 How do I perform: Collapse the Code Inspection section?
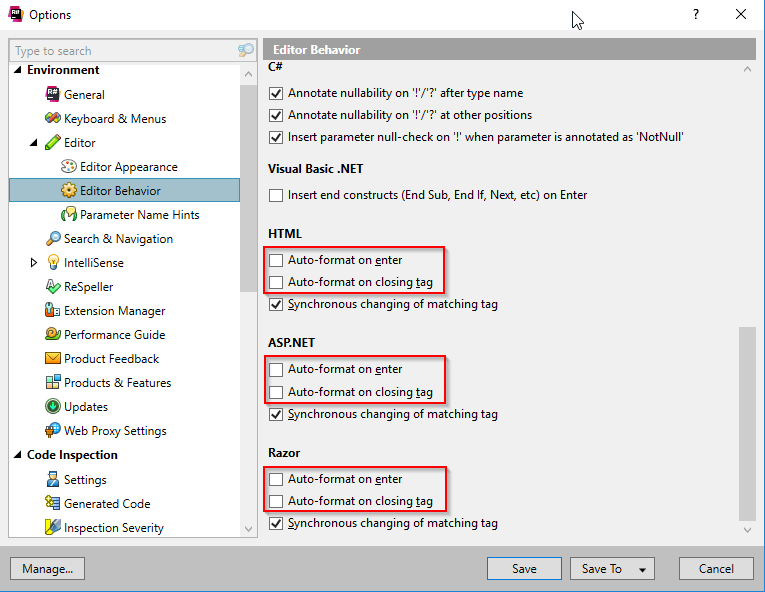(18, 455)
